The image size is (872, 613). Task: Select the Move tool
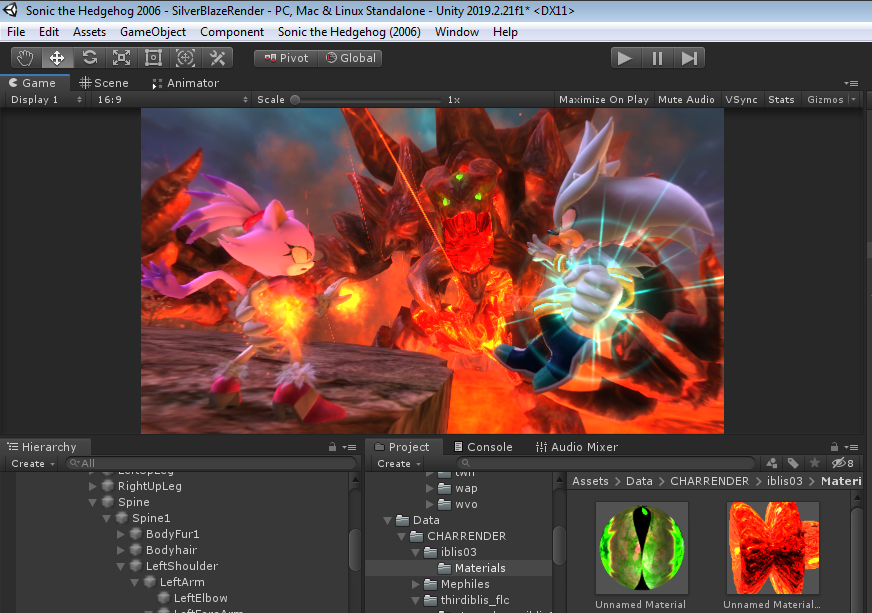click(x=57, y=58)
